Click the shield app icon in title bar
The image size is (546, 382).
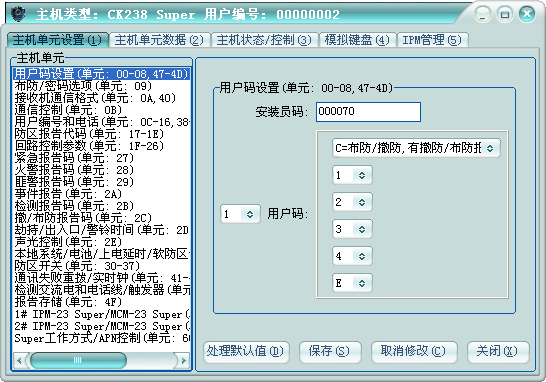coord(17,14)
